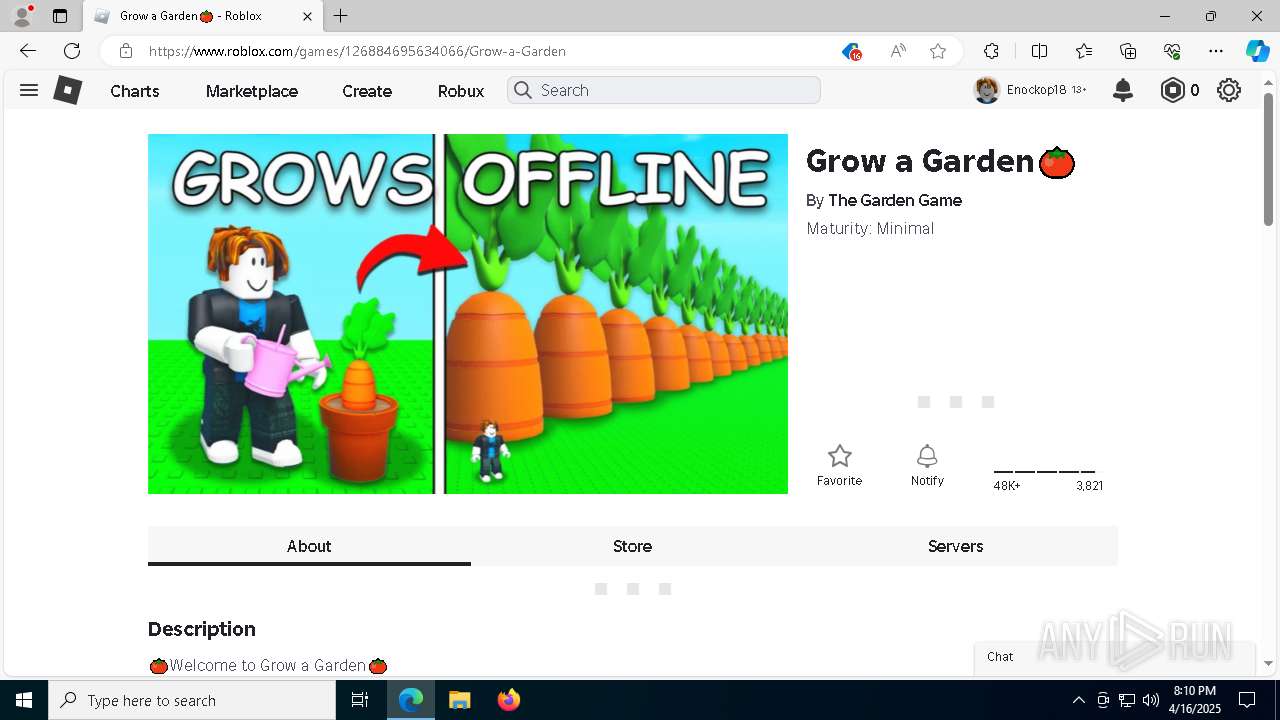This screenshot has width=1280, height=720.
Task: Open the Robux page
Action: (461, 91)
